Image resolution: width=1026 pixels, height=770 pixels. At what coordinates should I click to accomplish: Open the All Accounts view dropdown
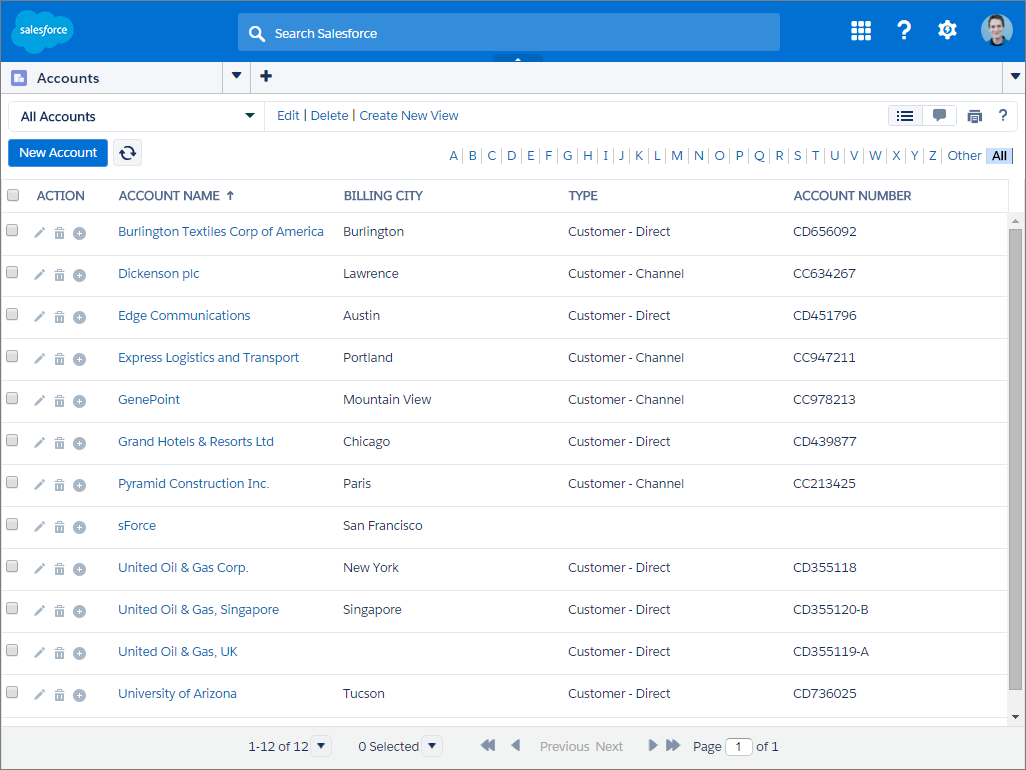click(x=136, y=116)
